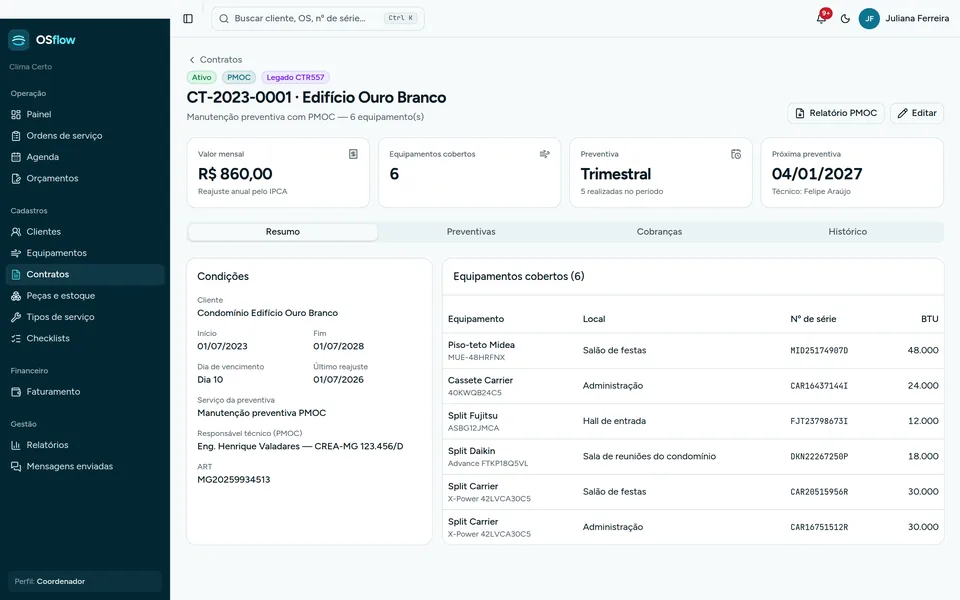
Task: Click the Relatórios chart icon
Action: tap(16, 445)
